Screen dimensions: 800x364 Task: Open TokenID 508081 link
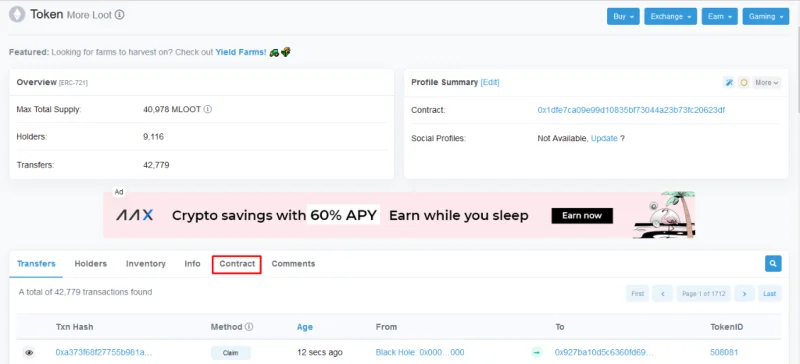(x=724, y=352)
